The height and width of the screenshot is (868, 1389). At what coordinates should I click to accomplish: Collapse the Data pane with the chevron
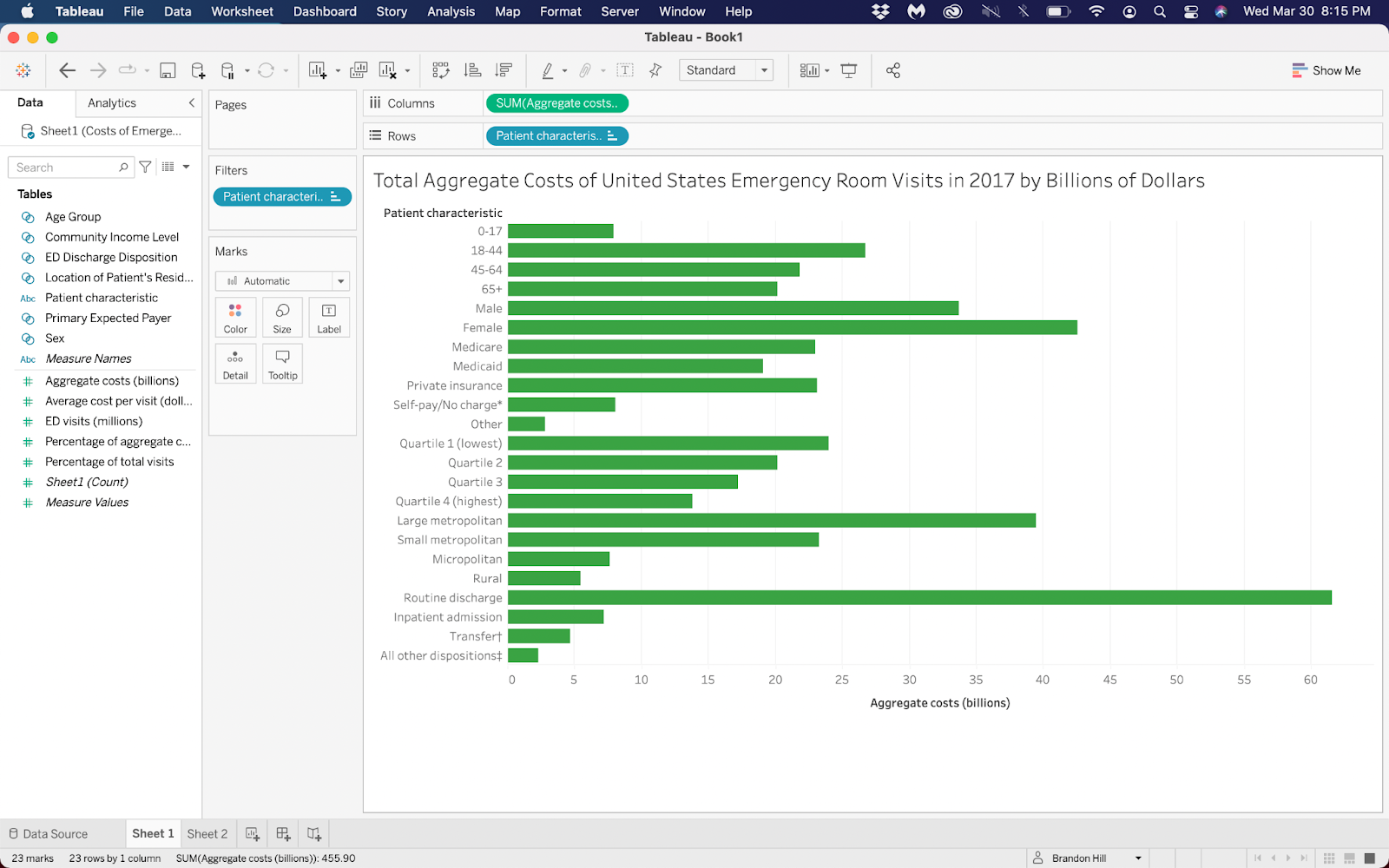[192, 102]
